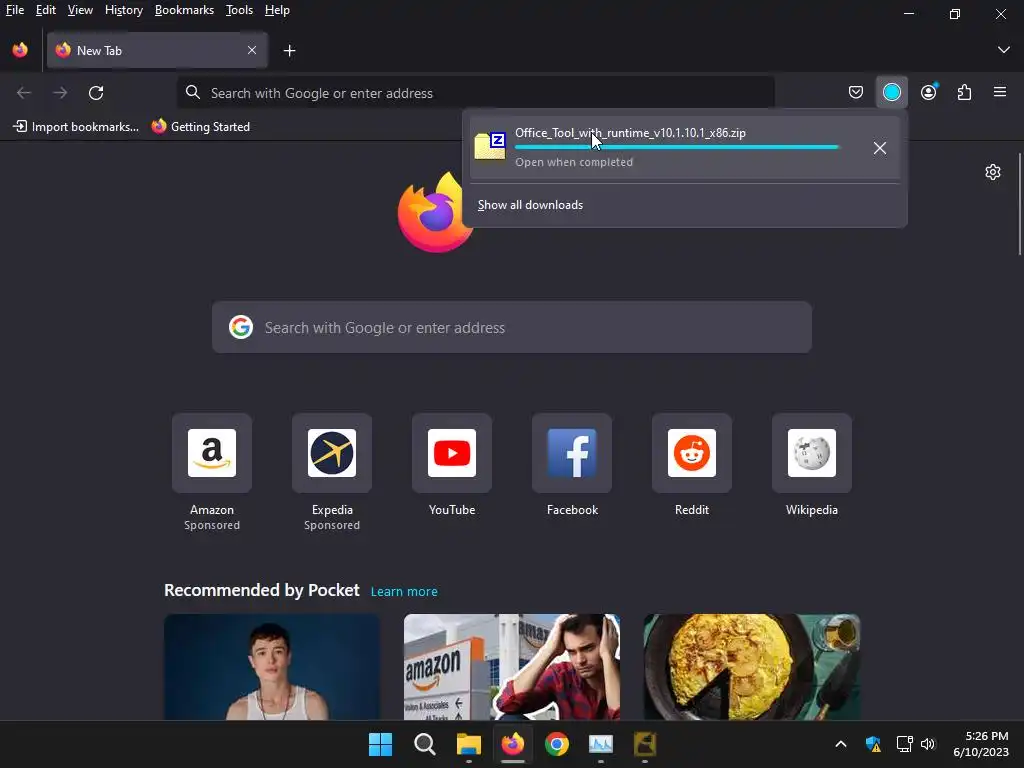Screen dimensions: 1024x768
Task: Show hidden system tray icons
Action: coord(840,744)
